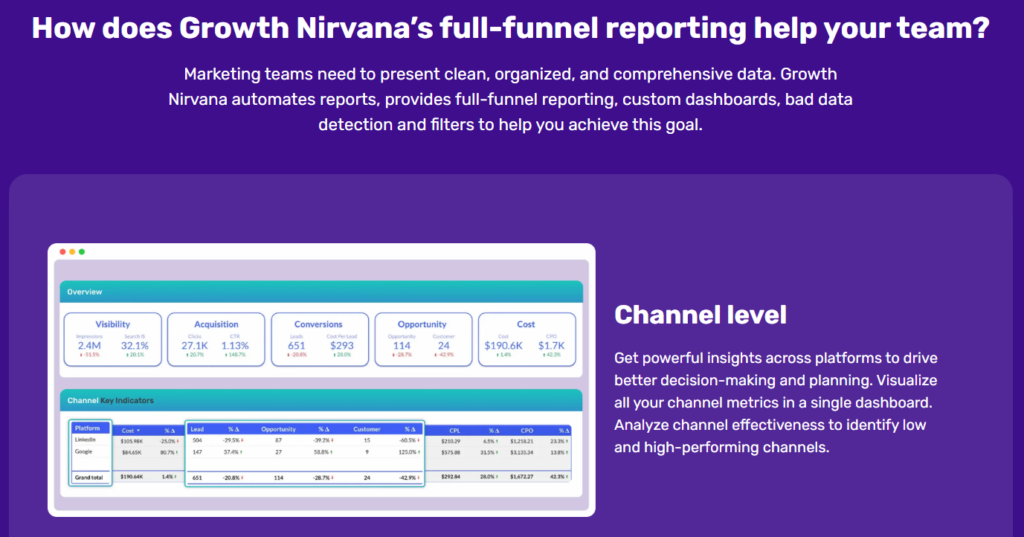Click the $1.7K CPO value
The image size is (1024, 537).
click(551, 346)
